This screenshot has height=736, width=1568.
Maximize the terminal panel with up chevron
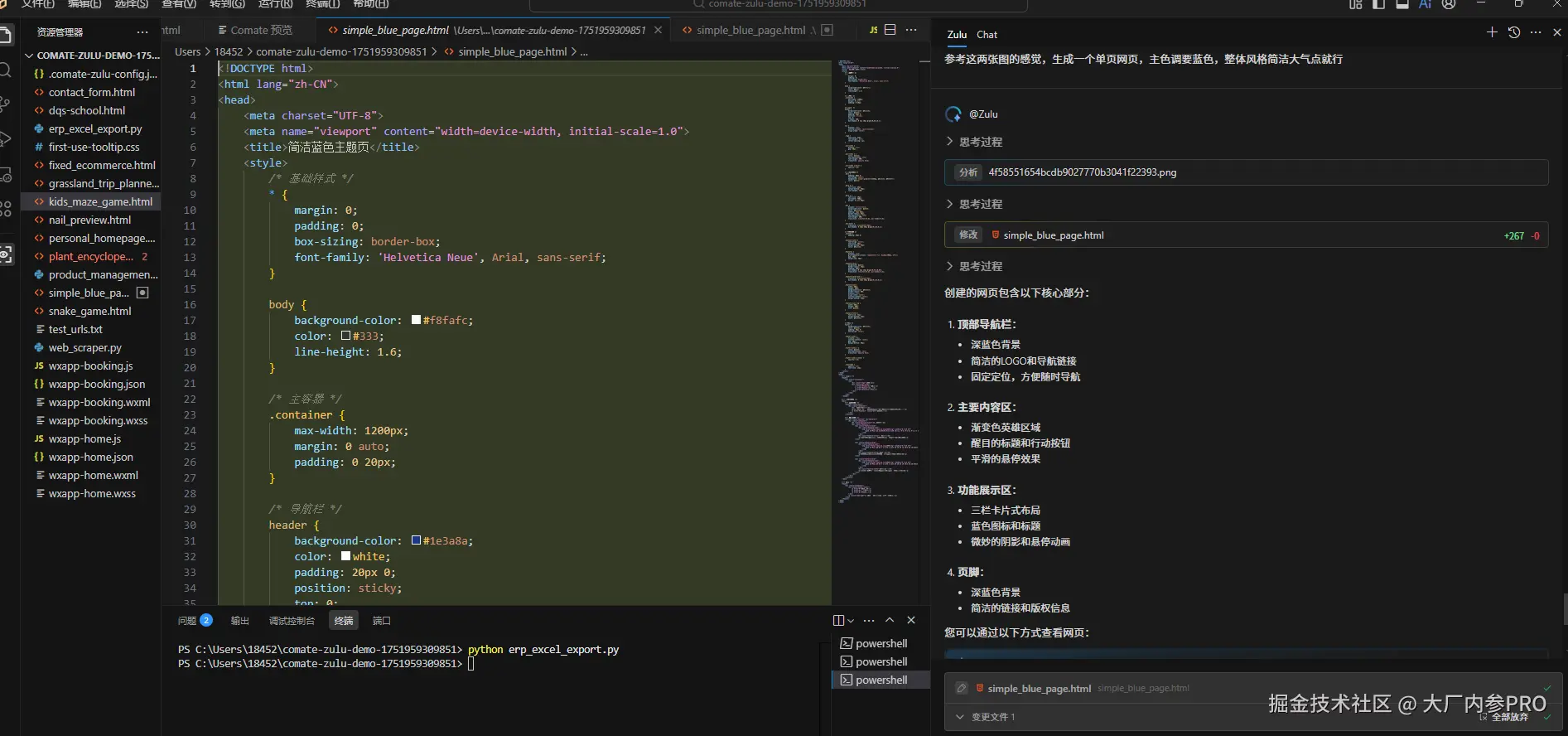(890, 620)
